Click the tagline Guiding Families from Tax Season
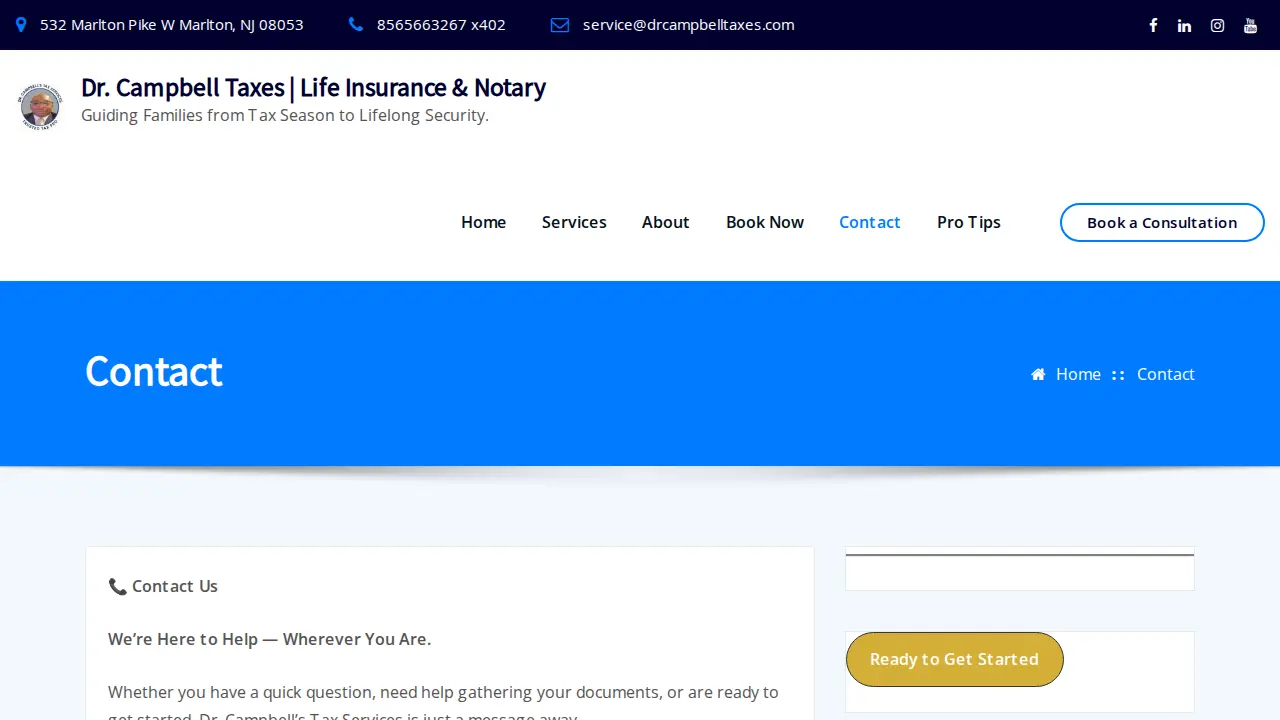The width and height of the screenshot is (1280, 720). (x=285, y=115)
